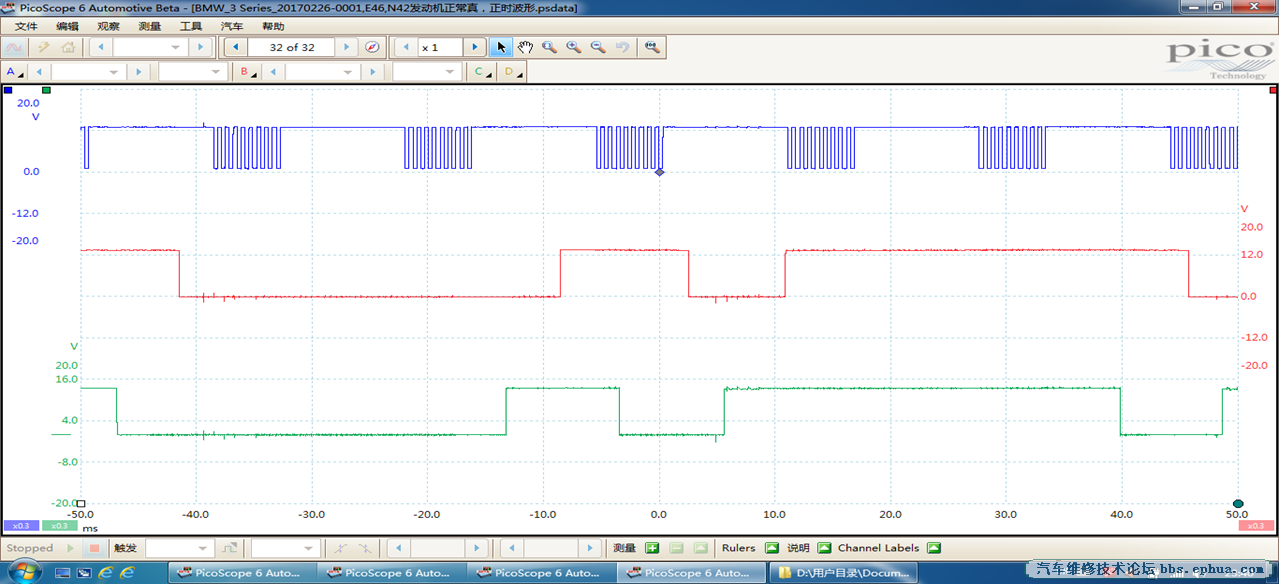Viewport: 1279px width, 584px height.
Task: Open channel C options button
Action: coord(483,72)
